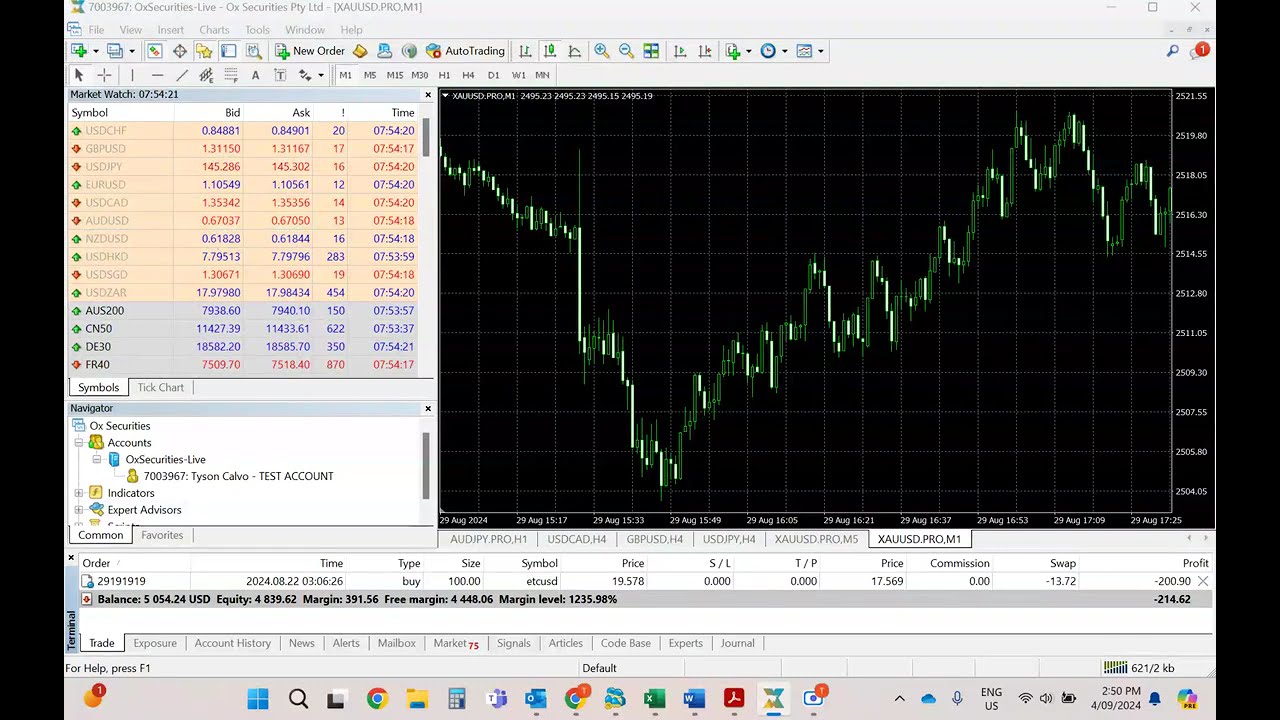
Task: Set timeframe to M5
Action: click(x=370, y=75)
